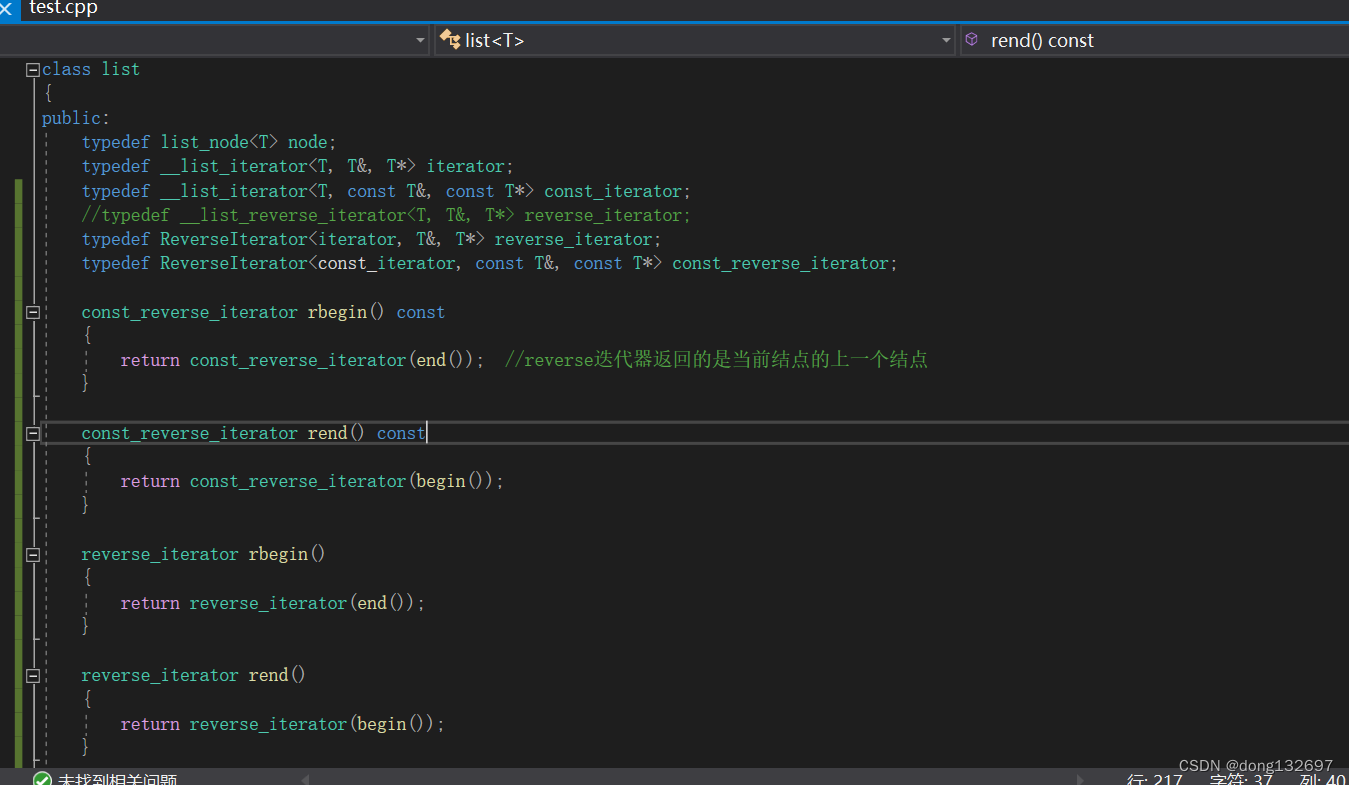The height and width of the screenshot is (785, 1349).
Task: Click the horizontal scrollbar right arrow
Action: (x=1080, y=779)
